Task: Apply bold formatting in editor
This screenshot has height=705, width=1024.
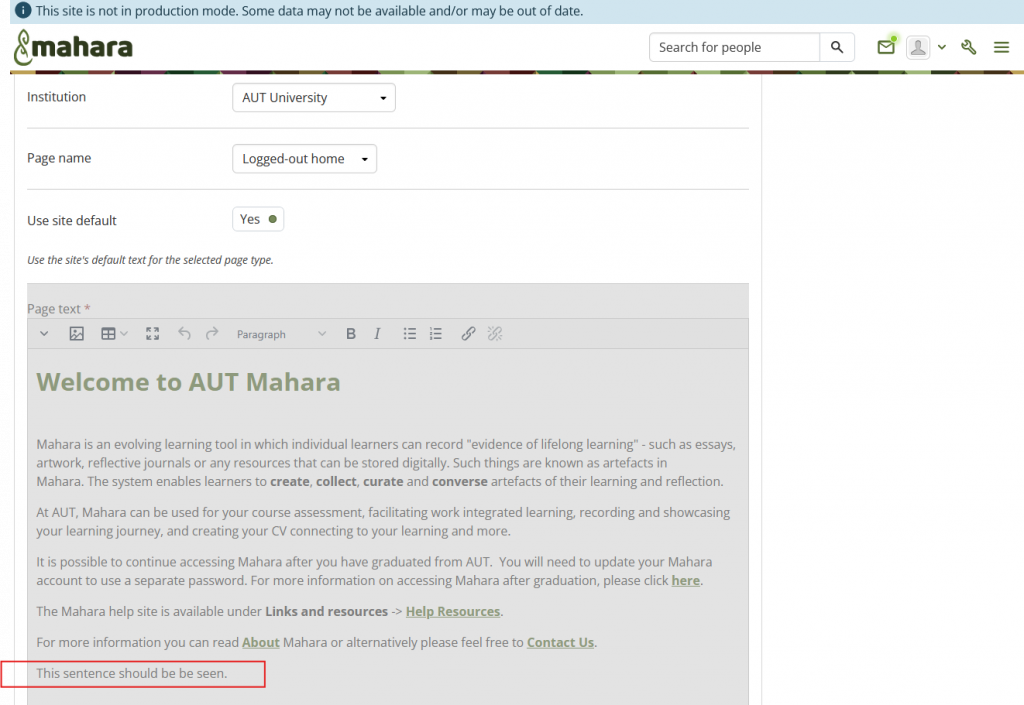Action: (351, 334)
